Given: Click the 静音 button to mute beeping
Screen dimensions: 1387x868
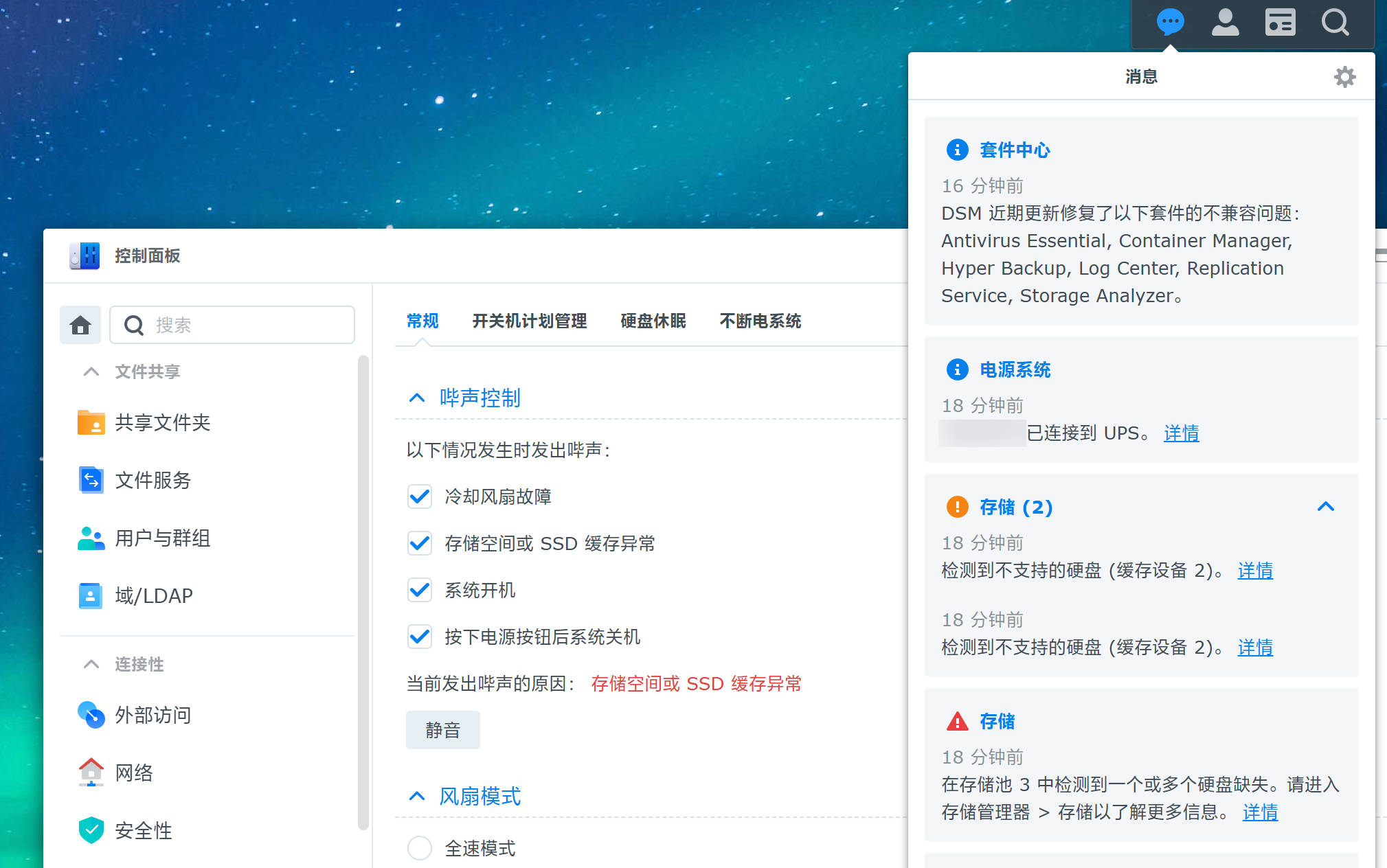Looking at the screenshot, I should tap(442, 730).
